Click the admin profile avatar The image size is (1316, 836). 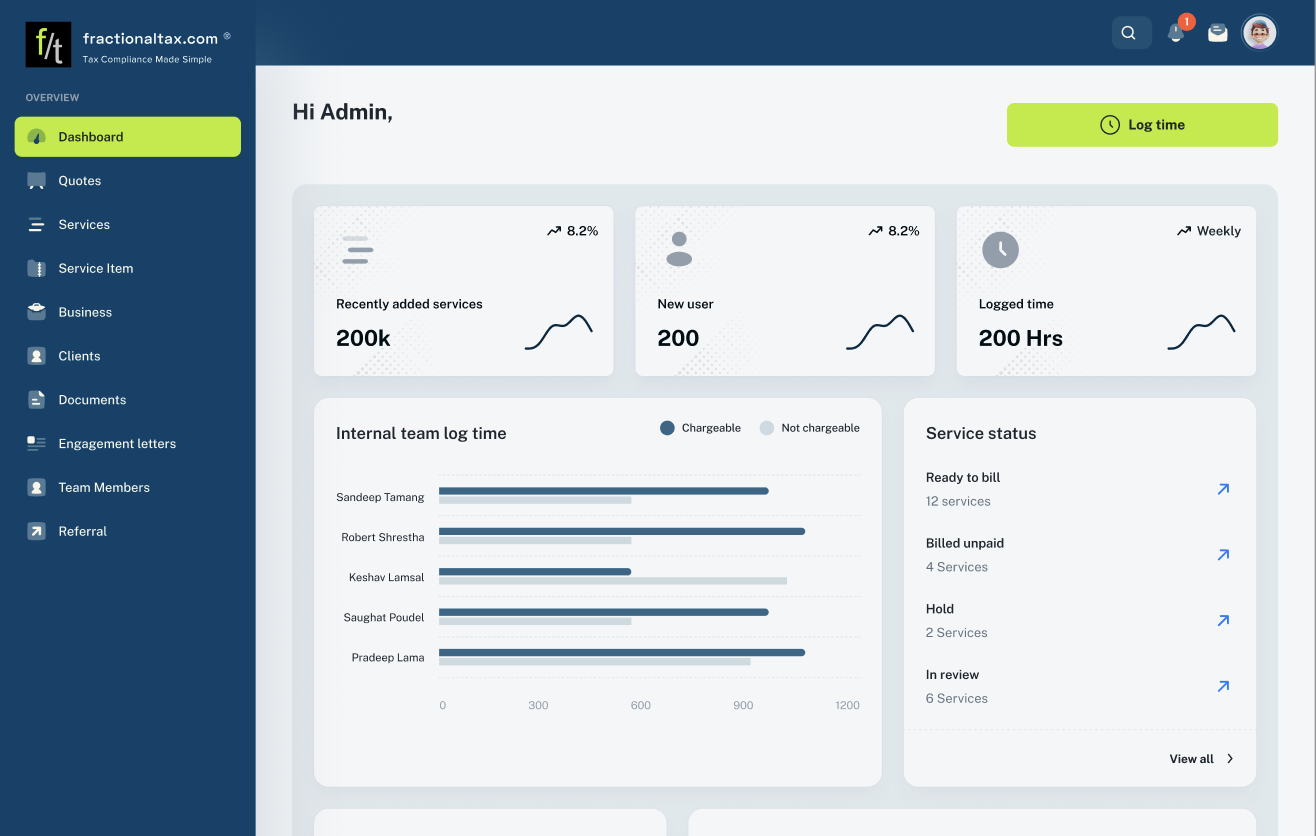(1258, 32)
